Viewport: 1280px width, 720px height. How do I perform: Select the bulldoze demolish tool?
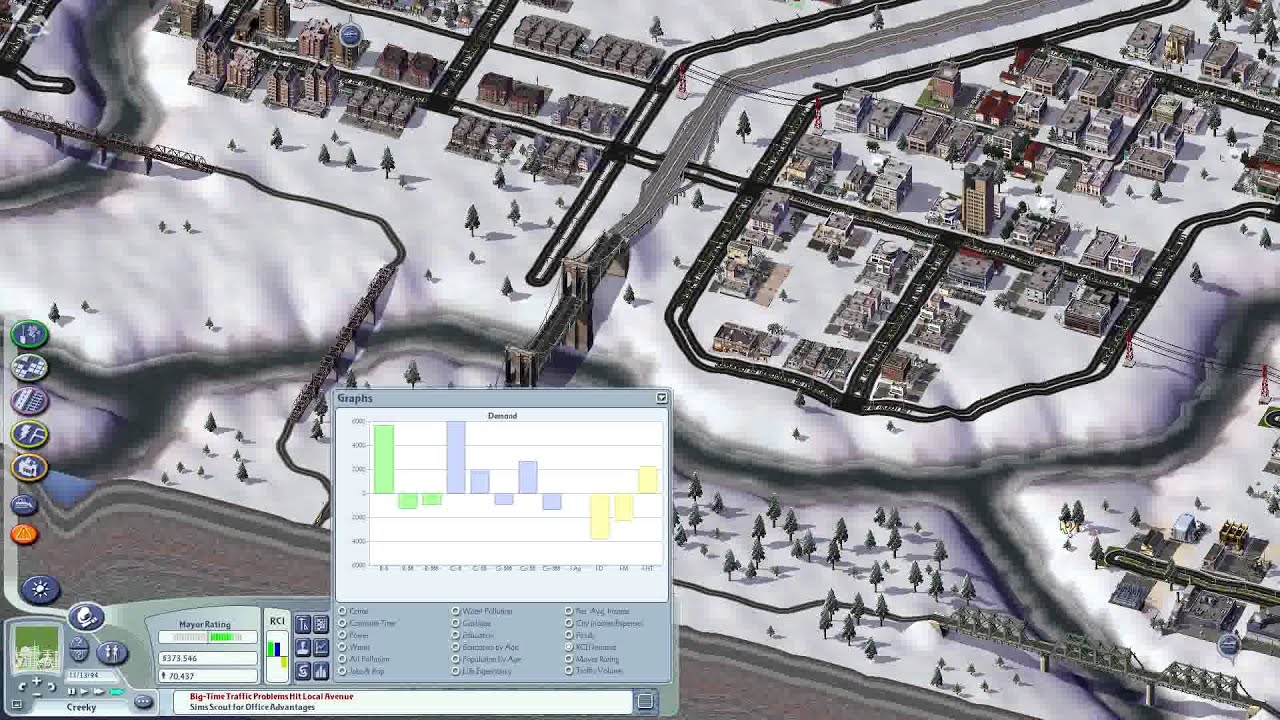(x=25, y=504)
